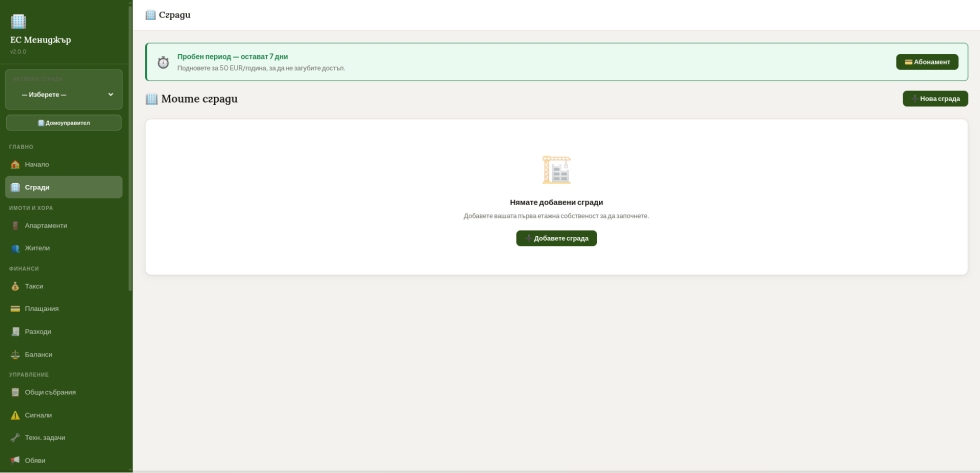This screenshot has width=980, height=473.
Task: Click the Плащания credit card icon
Action: pyautogui.click(x=15, y=309)
